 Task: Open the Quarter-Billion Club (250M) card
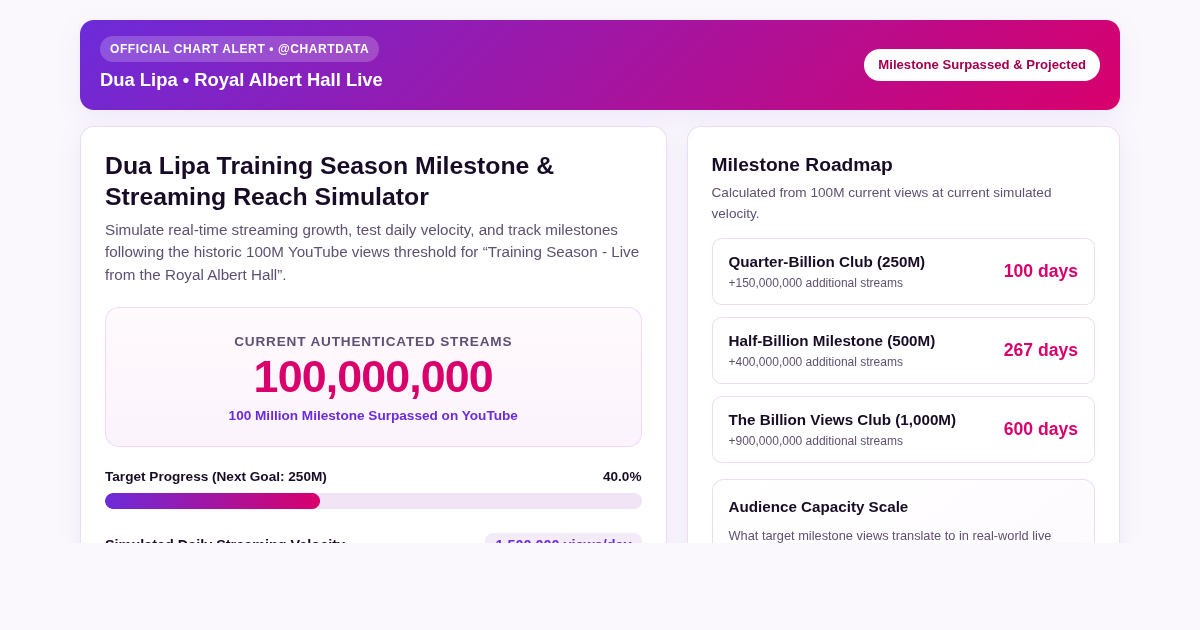[x=903, y=271]
